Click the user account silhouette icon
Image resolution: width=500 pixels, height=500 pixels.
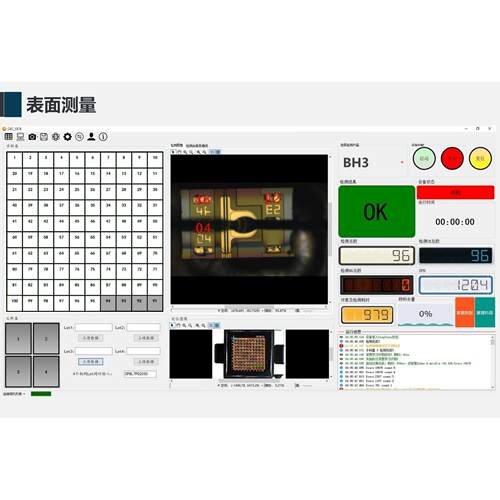point(91,137)
